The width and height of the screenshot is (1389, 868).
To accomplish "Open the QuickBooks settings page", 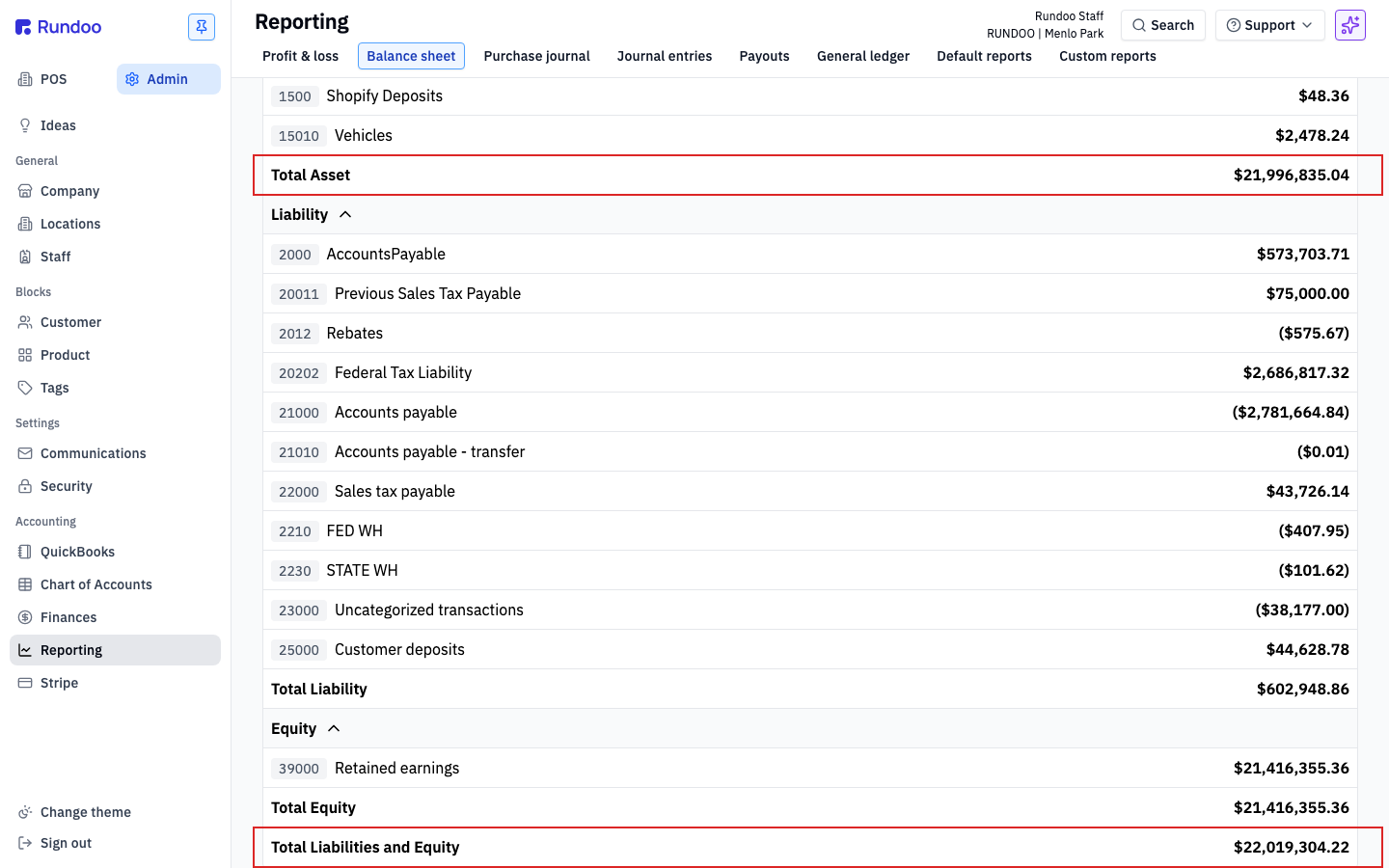I will point(115,552).
